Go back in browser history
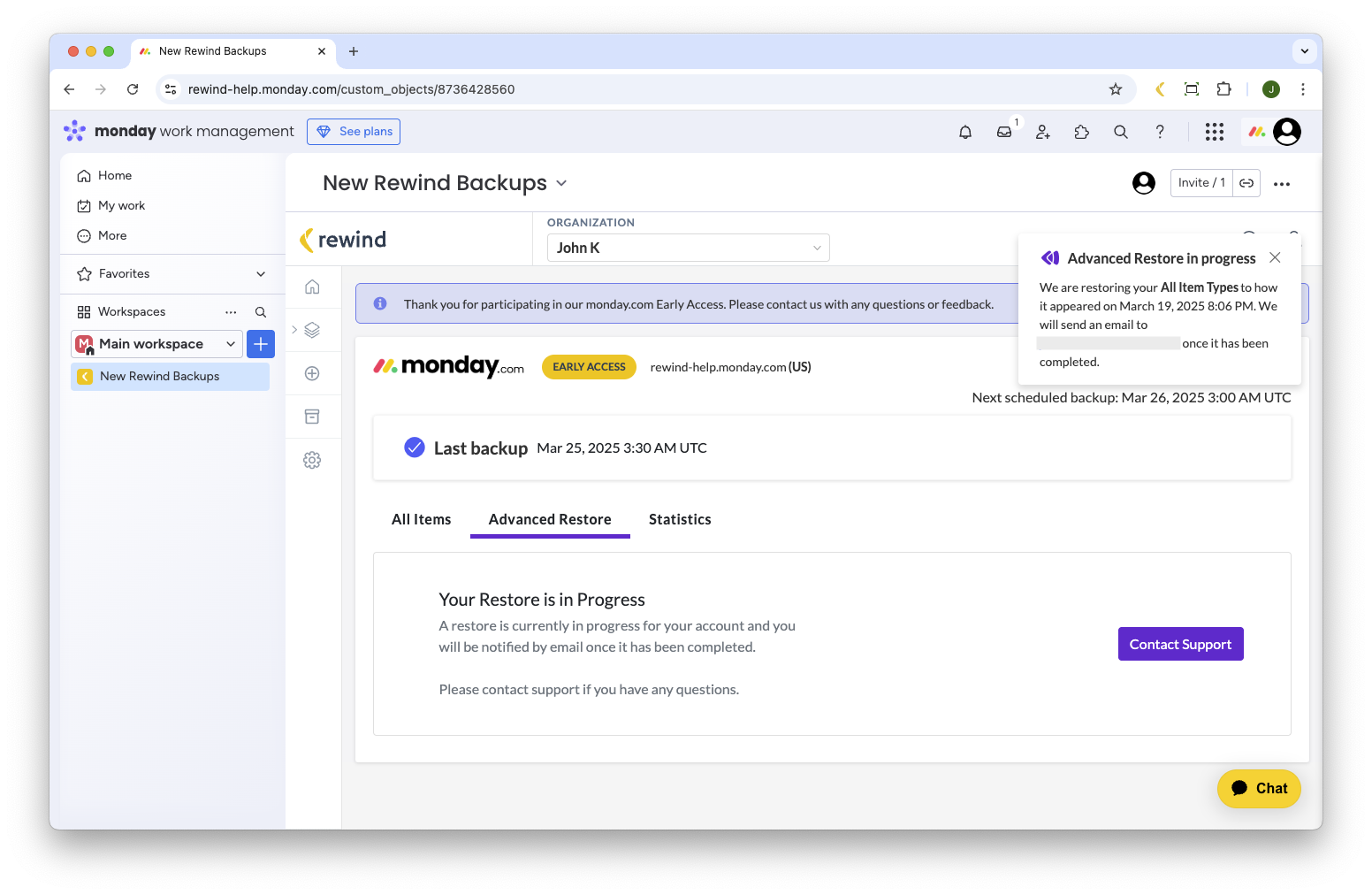 (x=69, y=89)
